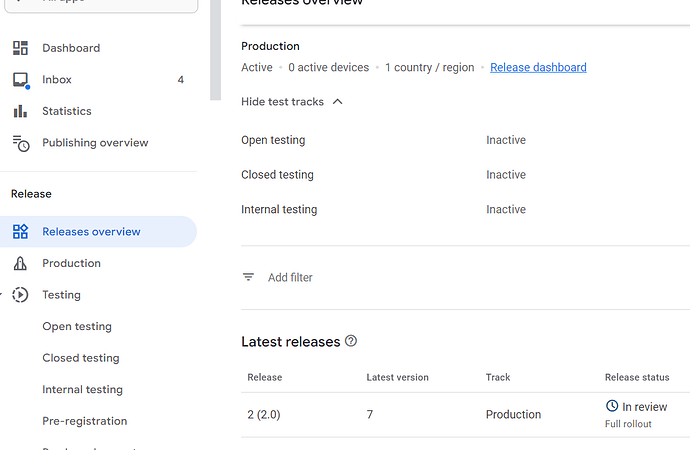Click latest version 7 cell
The height and width of the screenshot is (450, 690).
(370, 414)
